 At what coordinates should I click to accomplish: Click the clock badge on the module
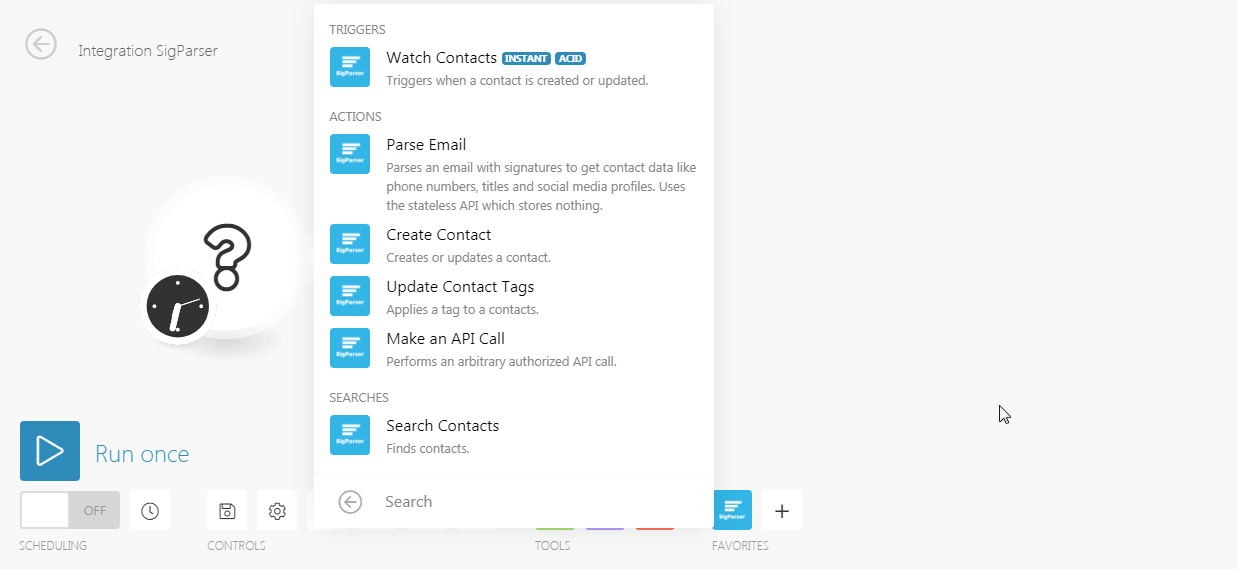[x=178, y=305]
